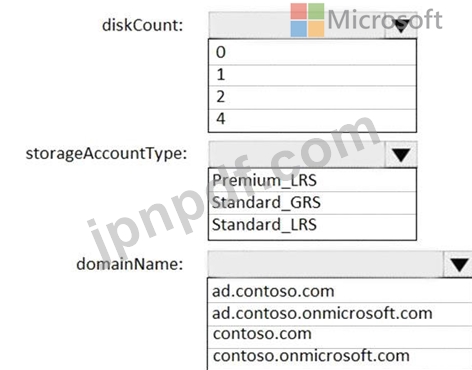Select Standard_GRS storage account type
This screenshot has width=472, height=370.
click(312, 203)
